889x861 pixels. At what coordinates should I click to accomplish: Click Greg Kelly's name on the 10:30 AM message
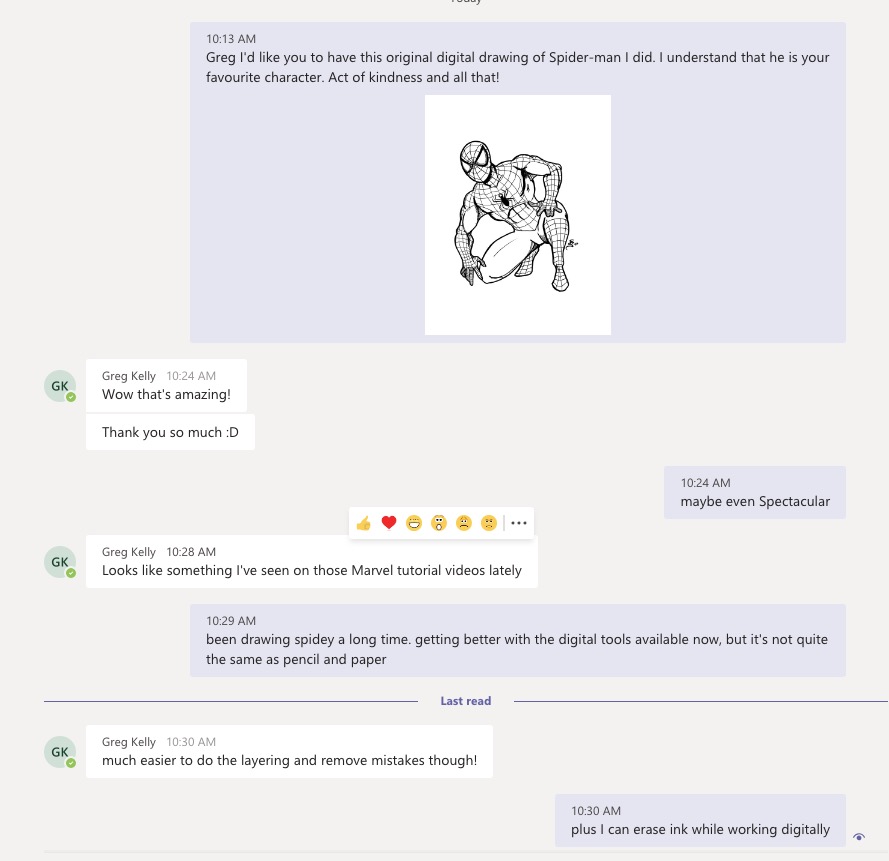129,742
